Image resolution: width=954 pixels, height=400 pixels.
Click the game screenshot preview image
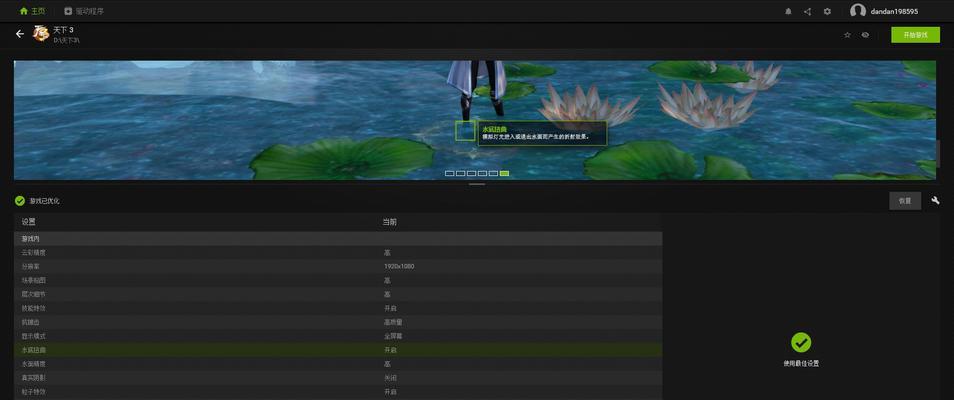pos(475,120)
